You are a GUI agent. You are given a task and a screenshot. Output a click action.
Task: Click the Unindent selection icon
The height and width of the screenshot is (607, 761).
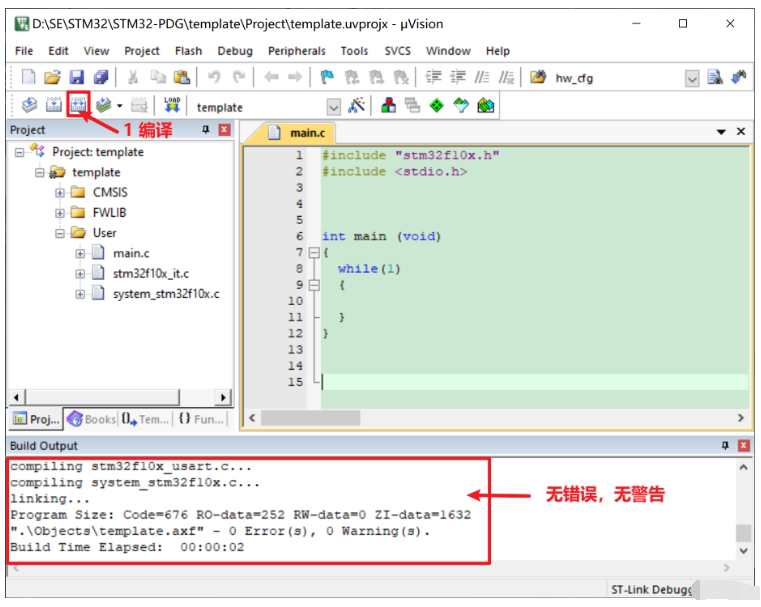[457, 77]
